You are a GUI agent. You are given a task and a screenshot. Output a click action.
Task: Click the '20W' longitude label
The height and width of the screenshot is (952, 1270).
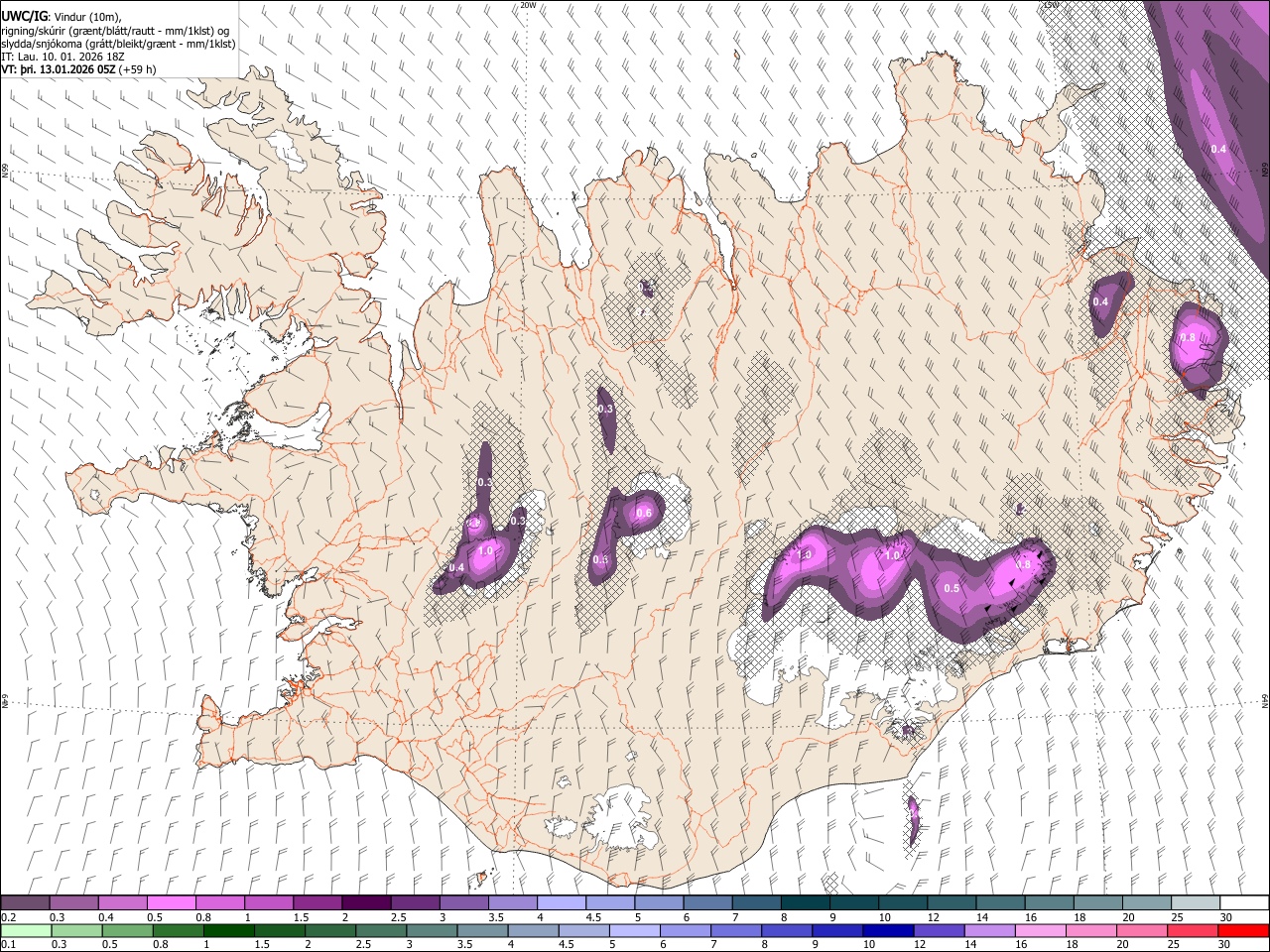point(529,5)
